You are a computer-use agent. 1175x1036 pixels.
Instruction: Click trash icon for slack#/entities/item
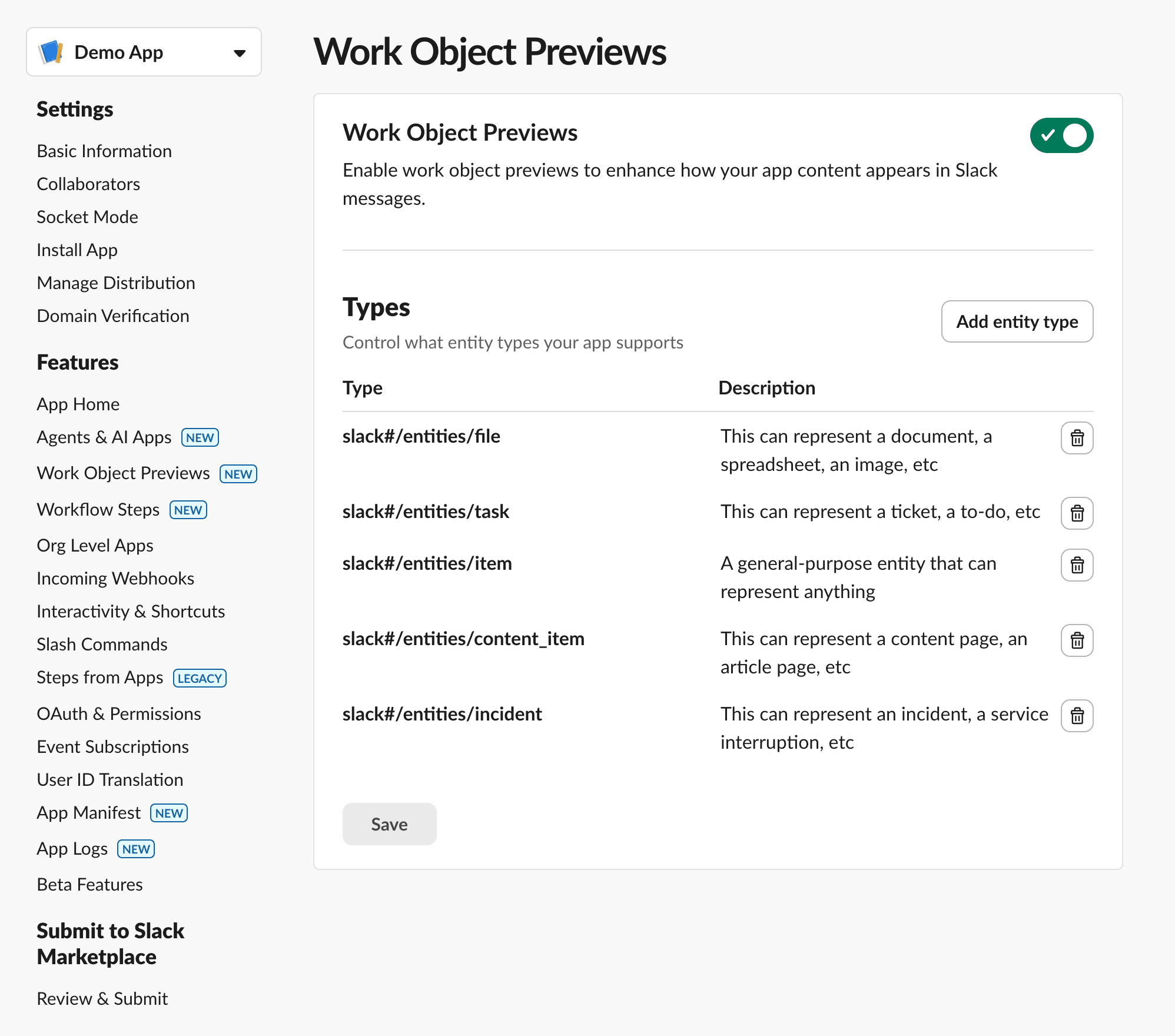(1077, 565)
